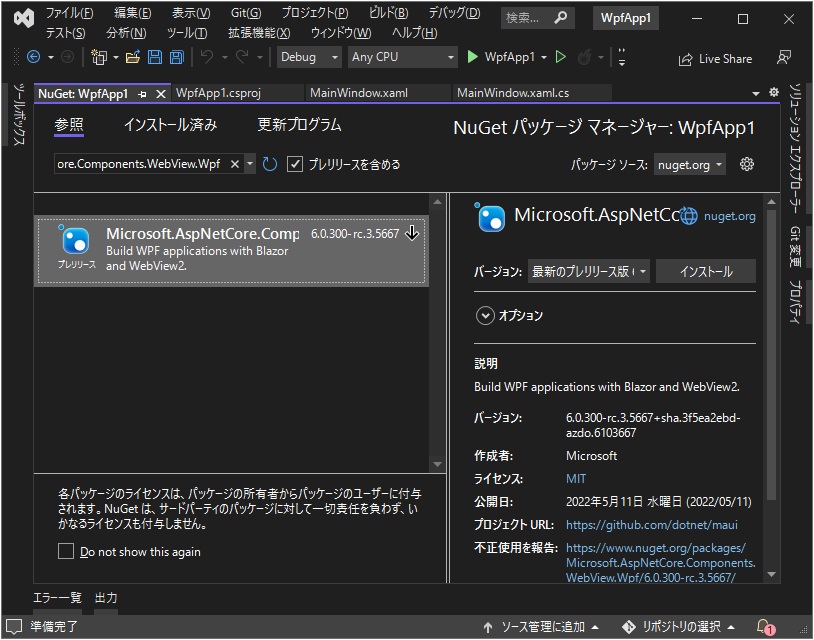Open the Solution Explorer side tab

point(795,149)
